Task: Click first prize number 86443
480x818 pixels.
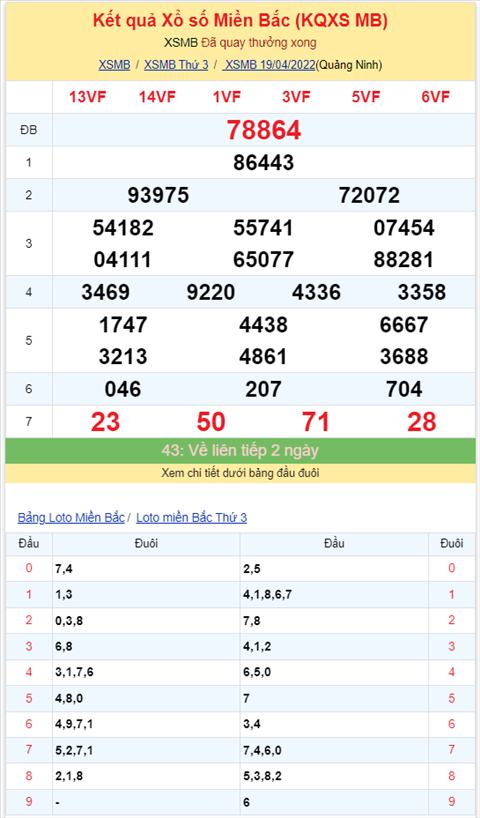Action: 263,163
